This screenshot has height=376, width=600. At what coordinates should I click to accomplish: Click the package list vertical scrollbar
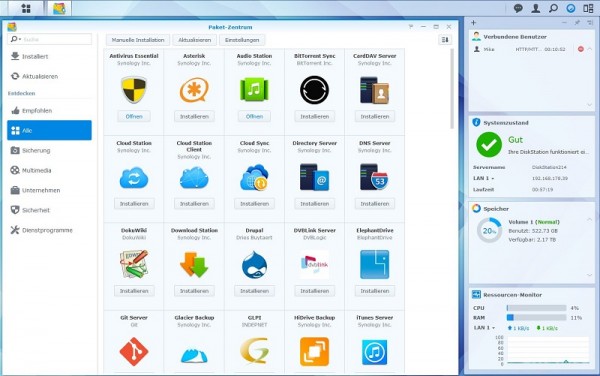(x=452, y=89)
